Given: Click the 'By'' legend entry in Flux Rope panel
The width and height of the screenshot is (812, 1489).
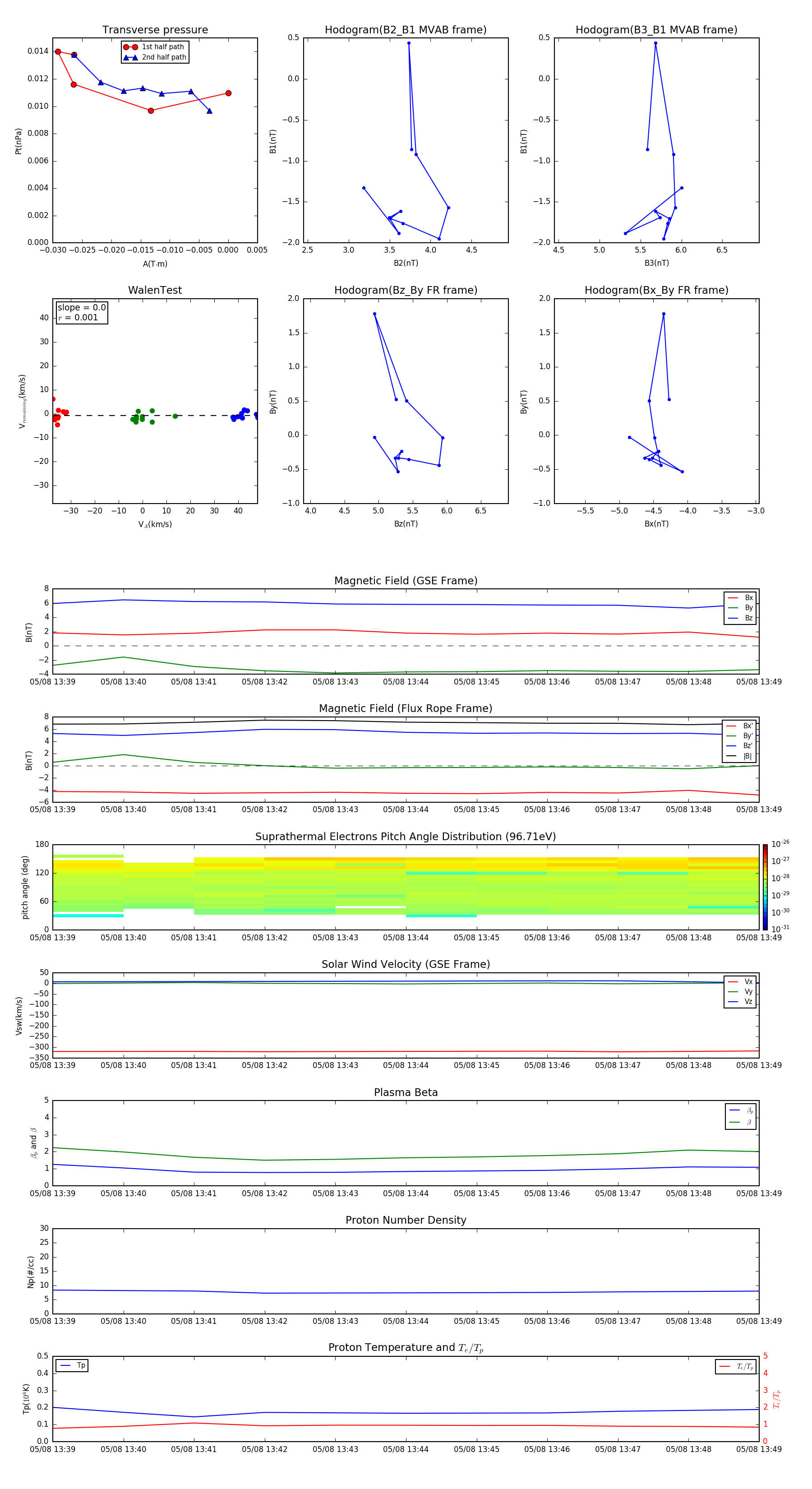Looking at the screenshot, I should tap(740, 736).
